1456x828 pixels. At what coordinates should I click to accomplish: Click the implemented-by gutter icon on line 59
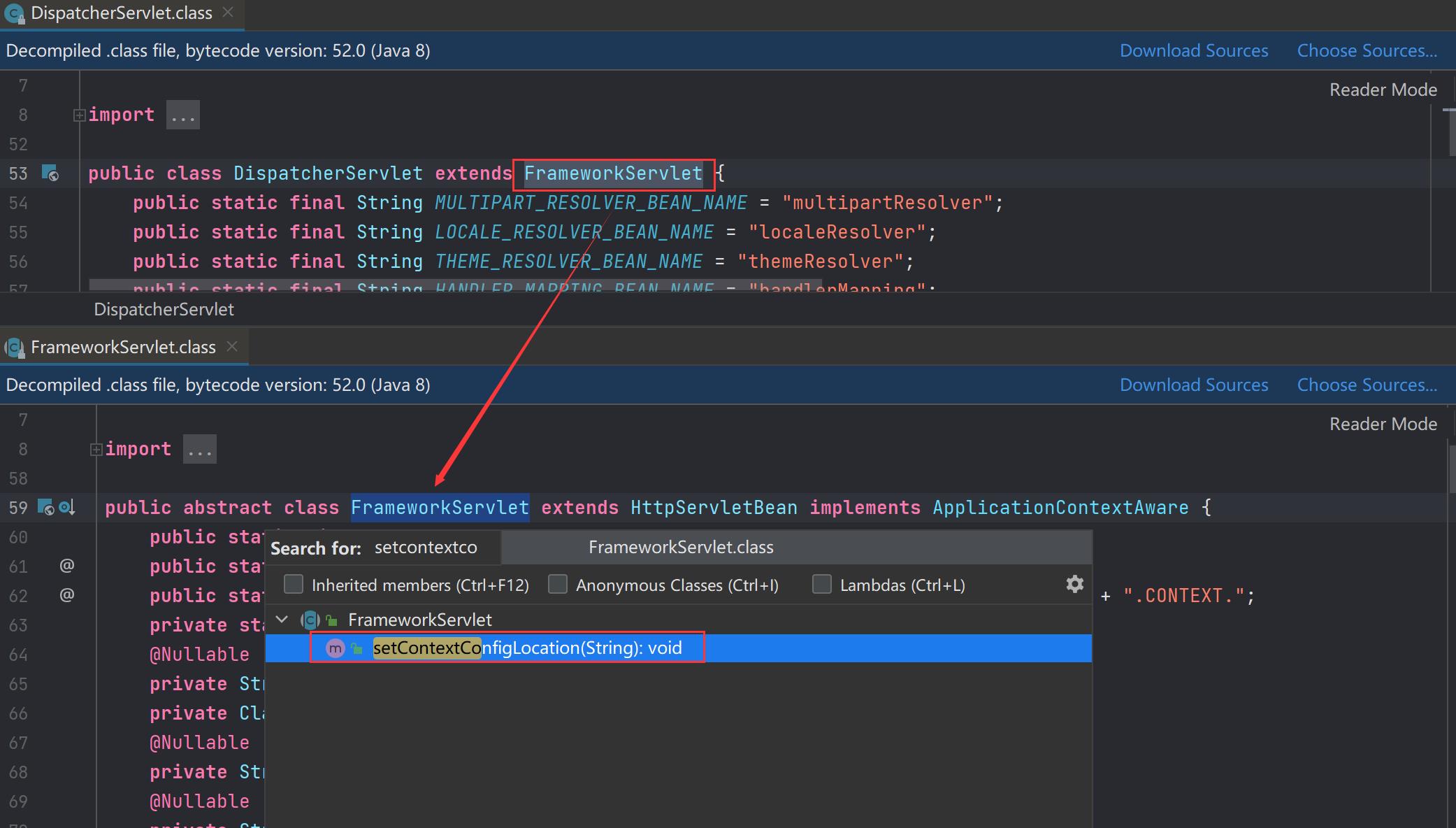[x=67, y=507]
